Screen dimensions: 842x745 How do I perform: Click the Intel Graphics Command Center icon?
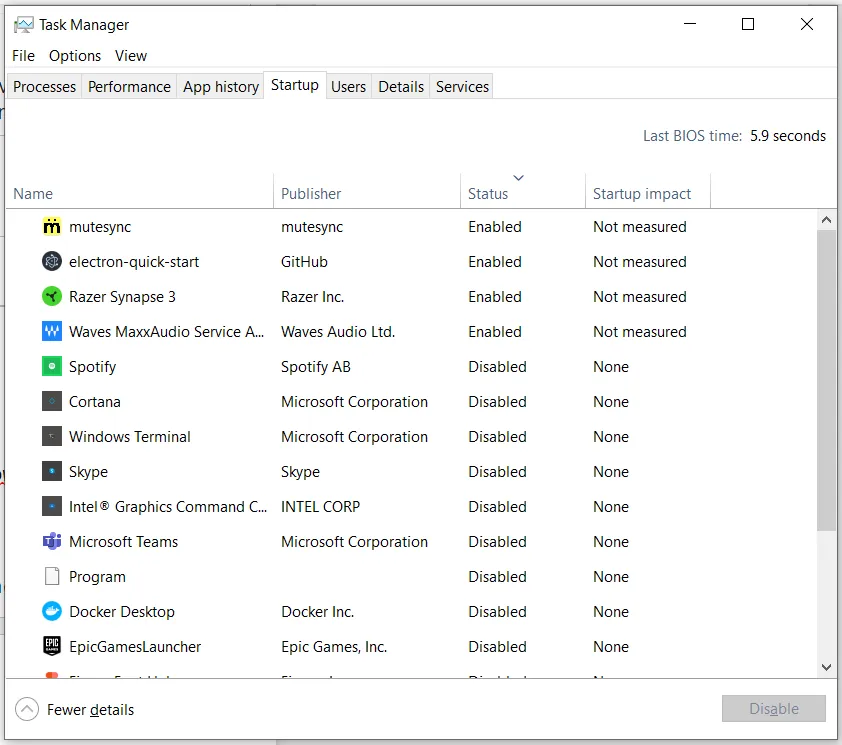52,506
